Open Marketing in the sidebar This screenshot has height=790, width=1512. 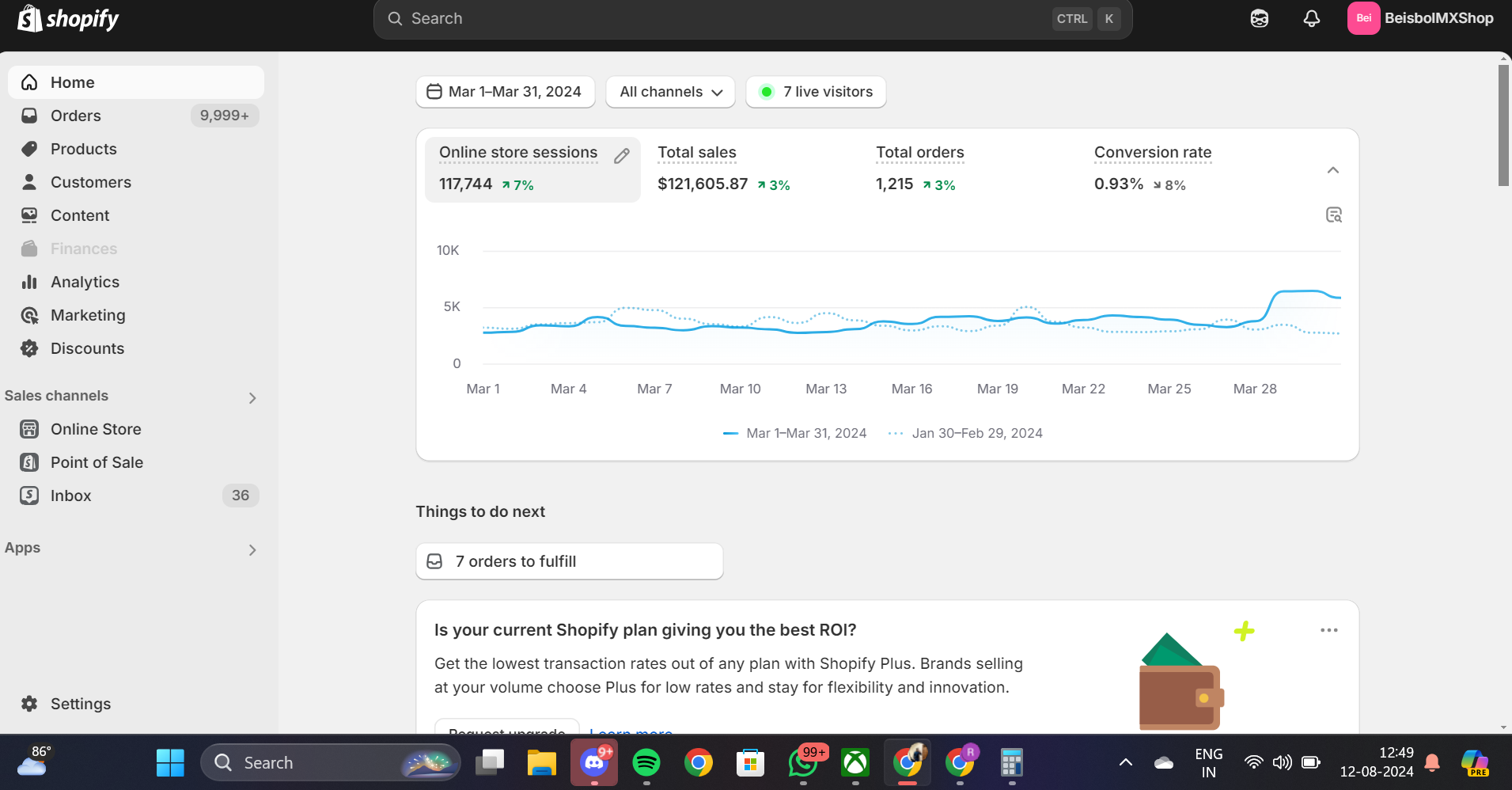(x=136, y=315)
